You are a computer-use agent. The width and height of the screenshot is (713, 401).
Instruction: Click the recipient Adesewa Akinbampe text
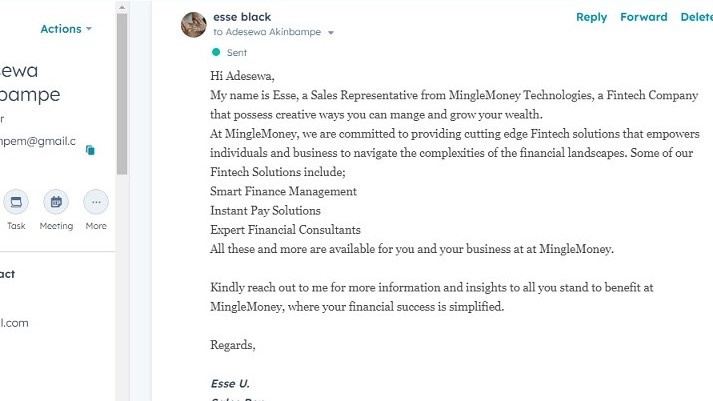click(273, 32)
